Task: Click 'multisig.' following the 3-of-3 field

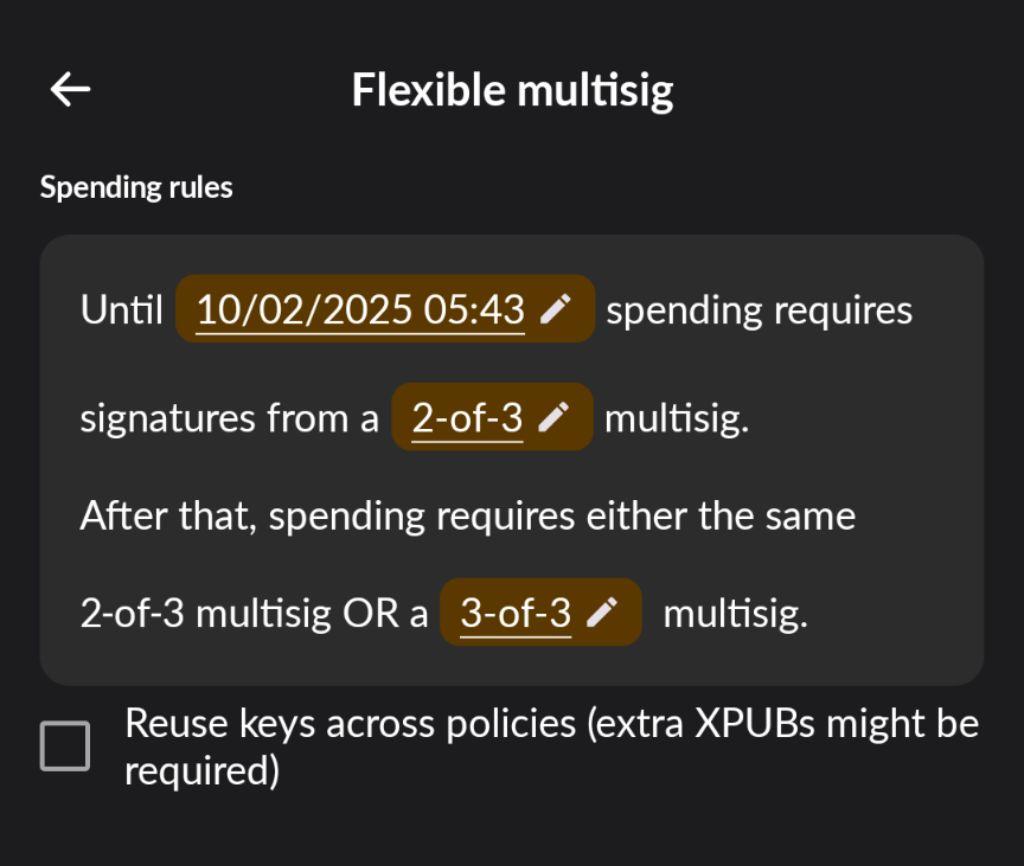Action: [x=735, y=614]
